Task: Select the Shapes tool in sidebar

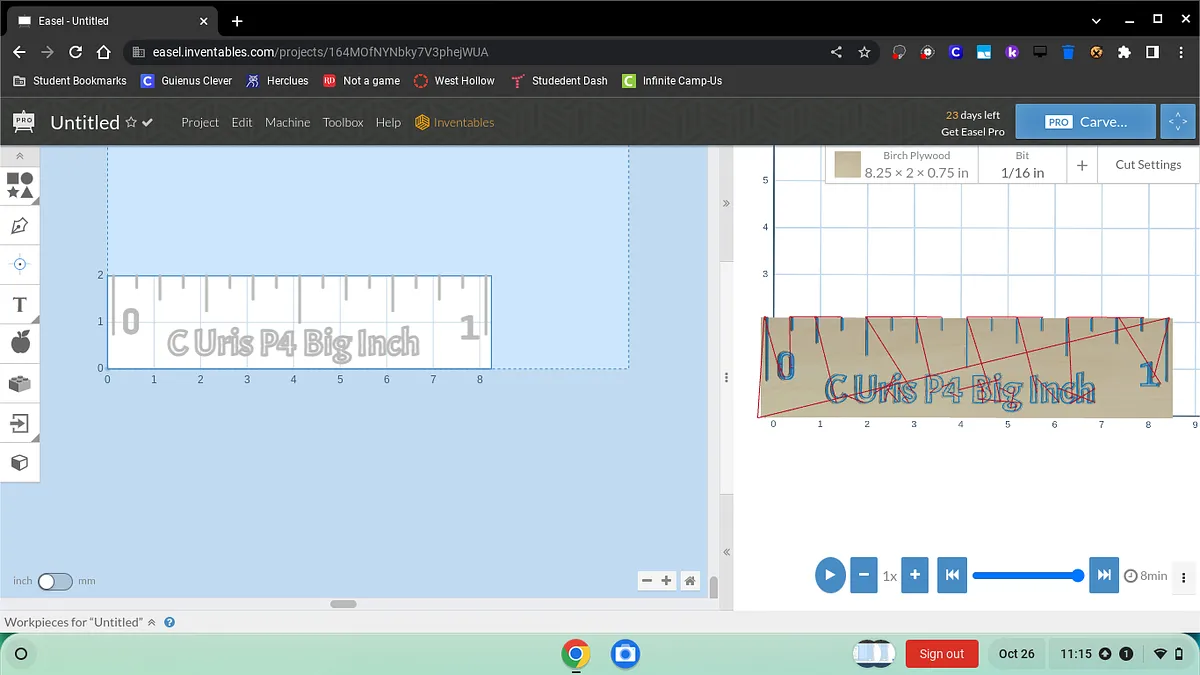Action: point(19,185)
